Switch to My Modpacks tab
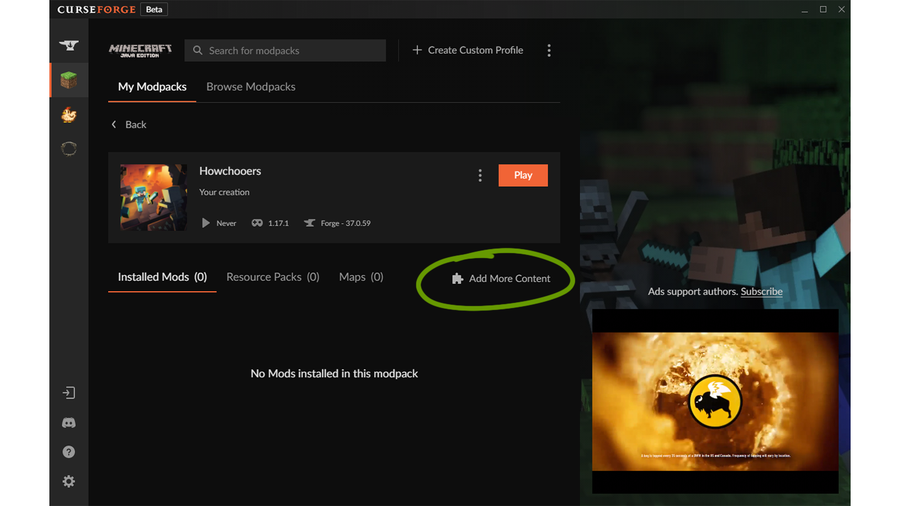This screenshot has height=506, width=900. (x=152, y=87)
